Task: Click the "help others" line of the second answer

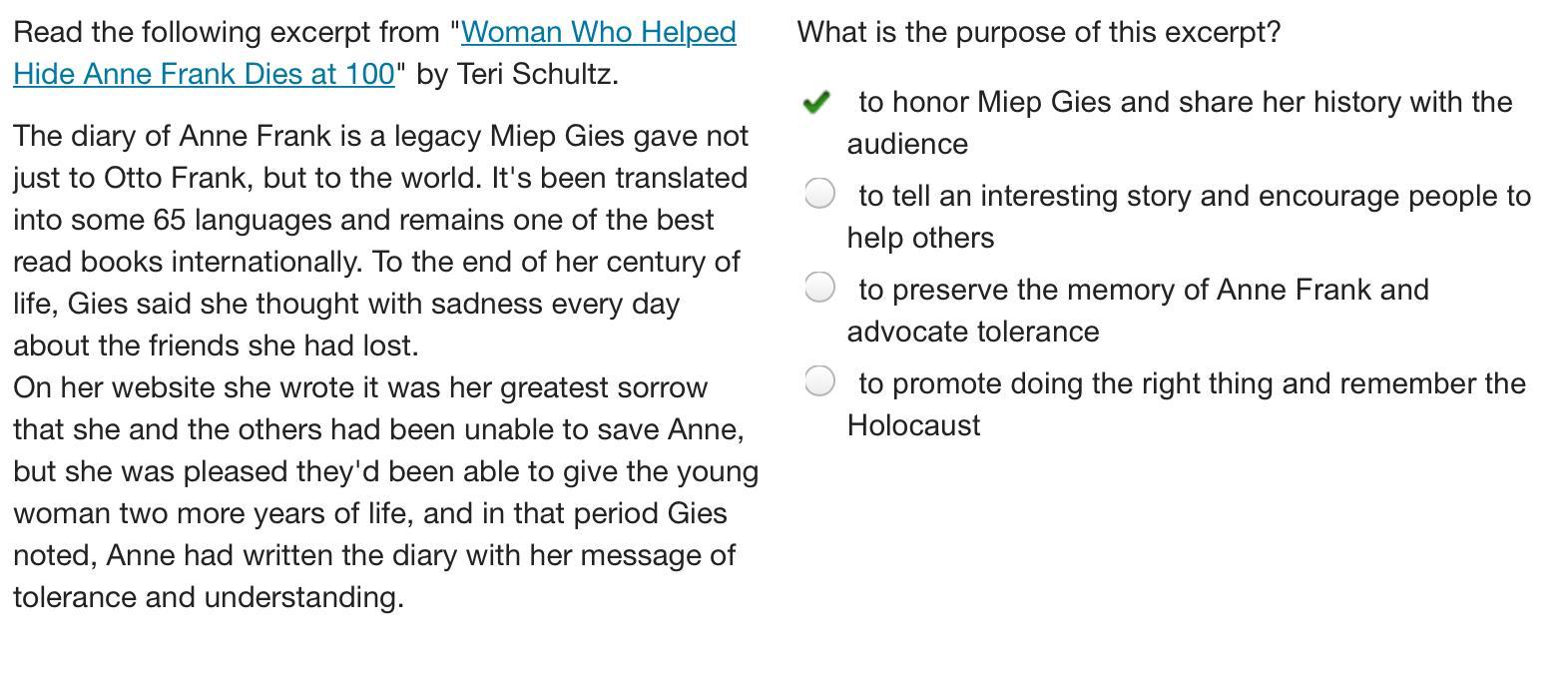Action: 920,238
